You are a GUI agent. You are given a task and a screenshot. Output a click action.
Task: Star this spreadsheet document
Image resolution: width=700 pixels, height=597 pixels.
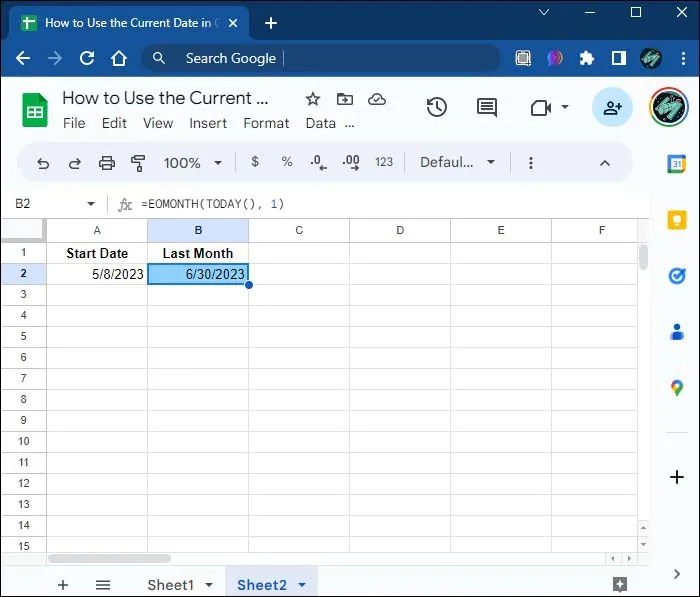[313, 99]
